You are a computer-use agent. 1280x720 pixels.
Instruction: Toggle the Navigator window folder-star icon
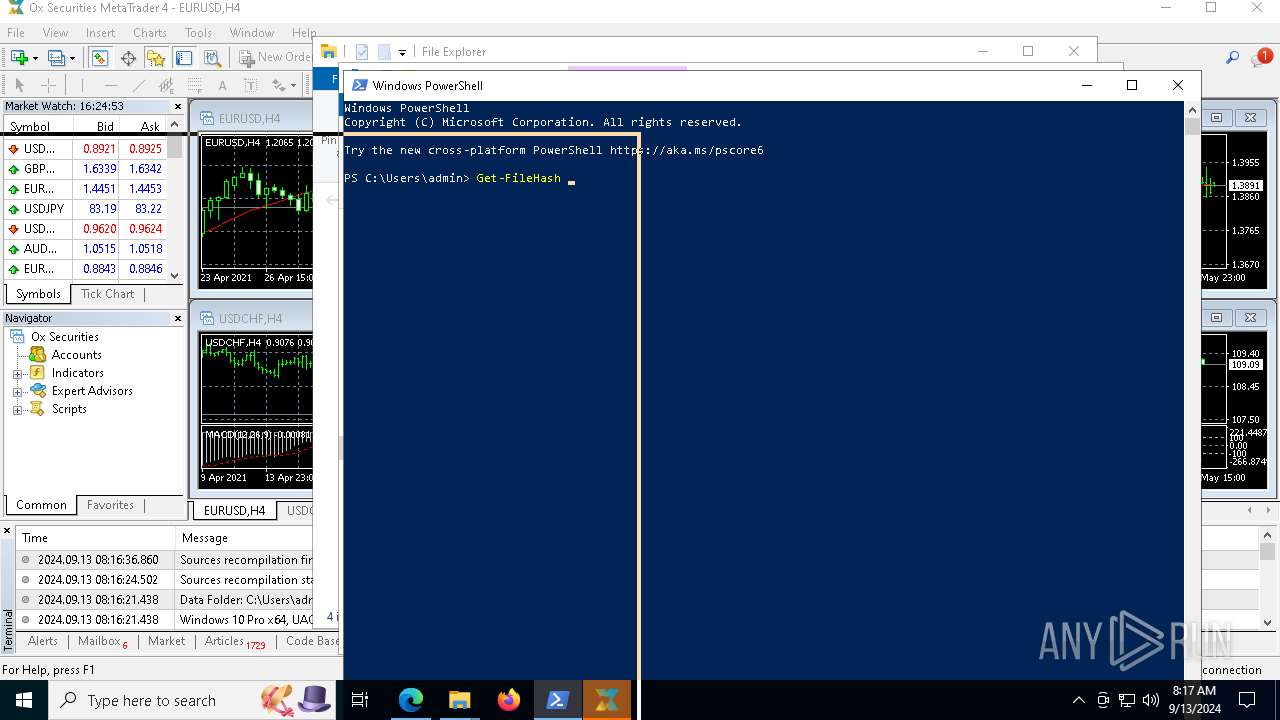[x=156, y=58]
